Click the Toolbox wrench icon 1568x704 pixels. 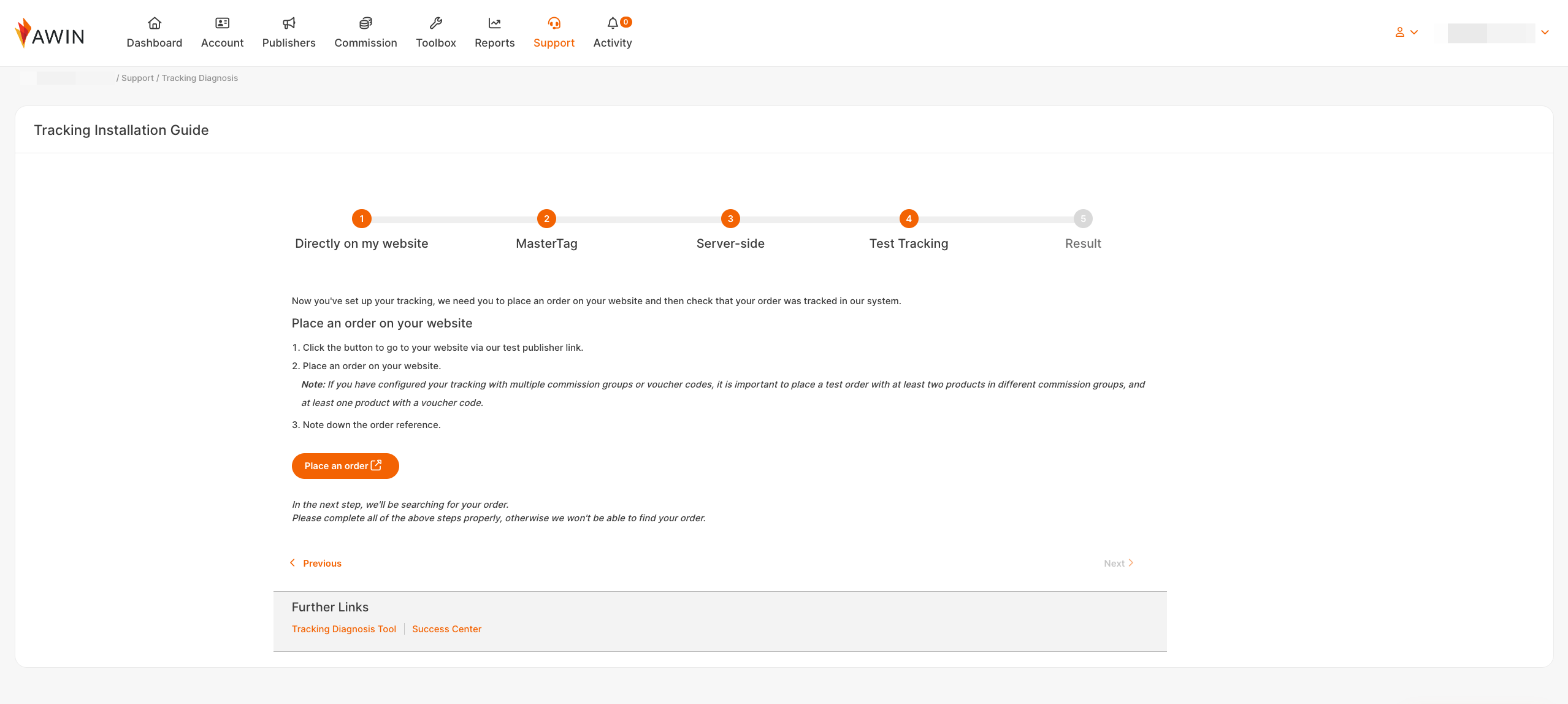pos(436,23)
